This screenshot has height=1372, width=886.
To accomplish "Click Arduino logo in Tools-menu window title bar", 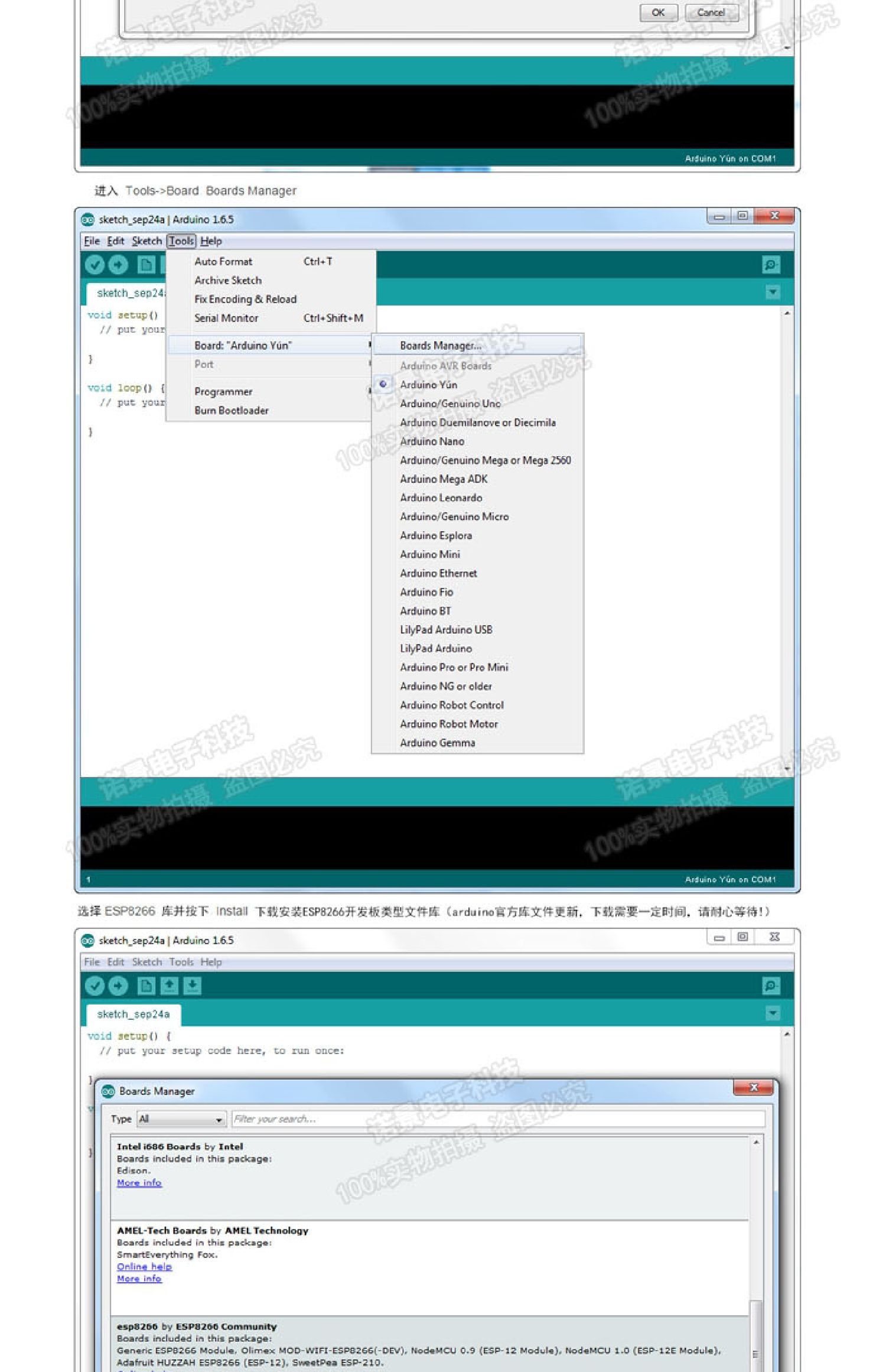I will (x=88, y=220).
